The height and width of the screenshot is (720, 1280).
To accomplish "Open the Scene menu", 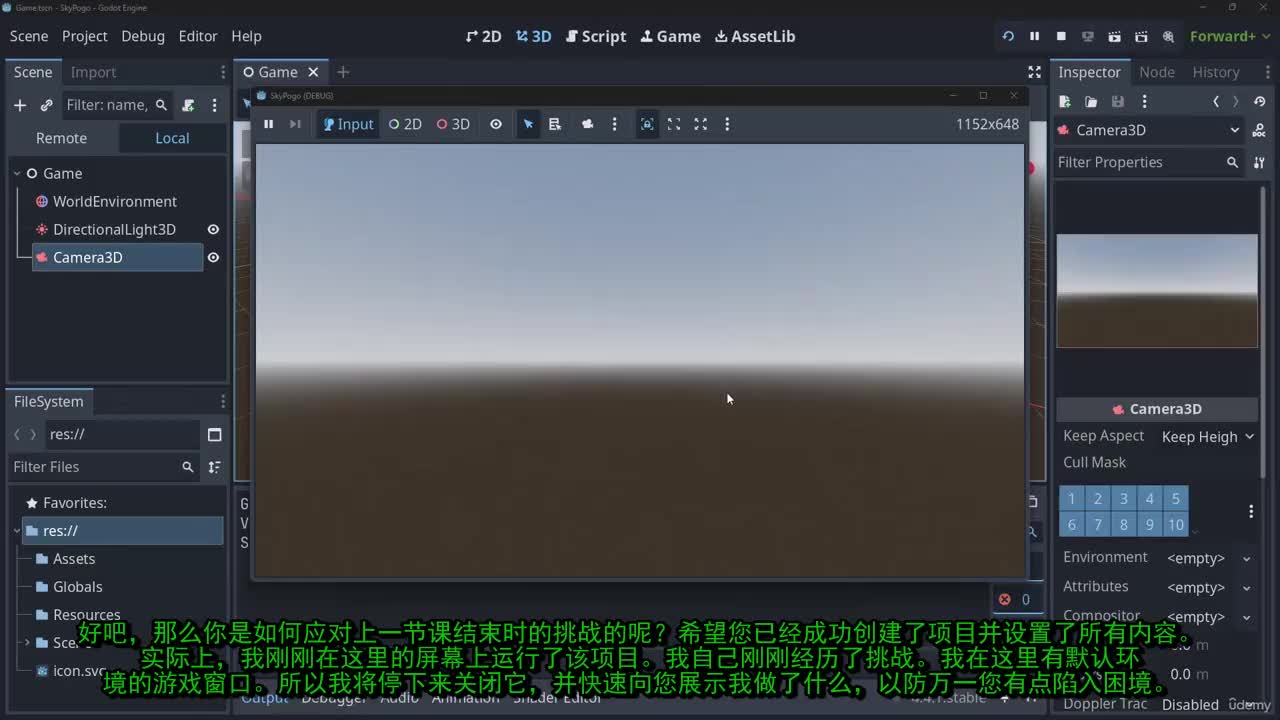I will [29, 36].
